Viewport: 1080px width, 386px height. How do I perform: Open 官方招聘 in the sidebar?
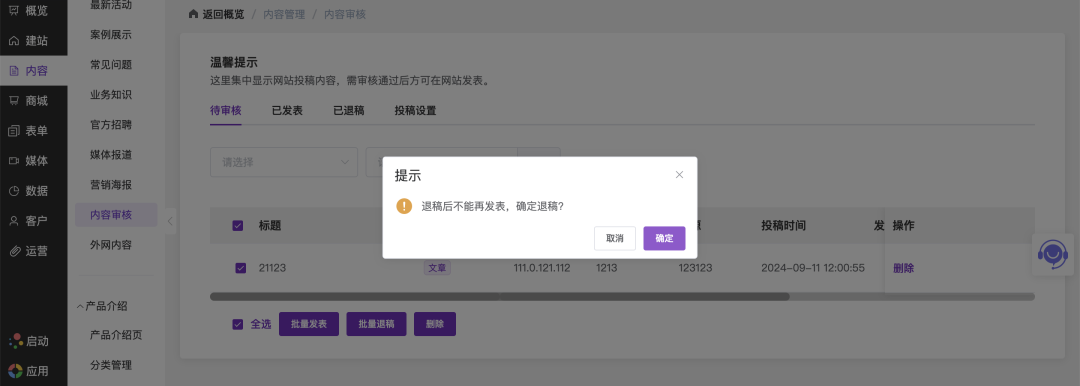click(x=111, y=125)
